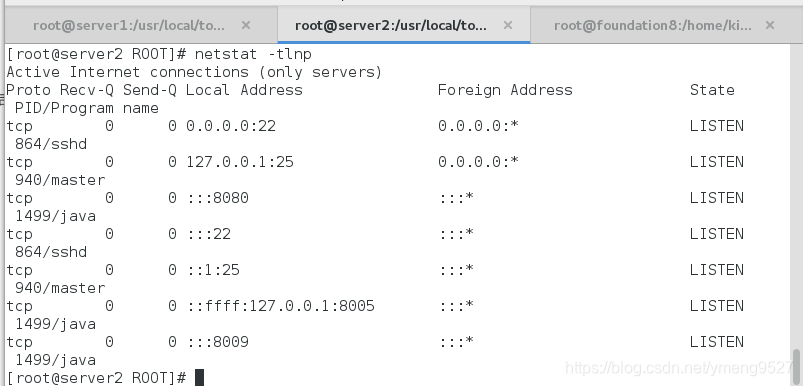The image size is (803, 386).
Task: Select the 0.0.0.0:22 local address
Action: pyautogui.click(x=231, y=126)
